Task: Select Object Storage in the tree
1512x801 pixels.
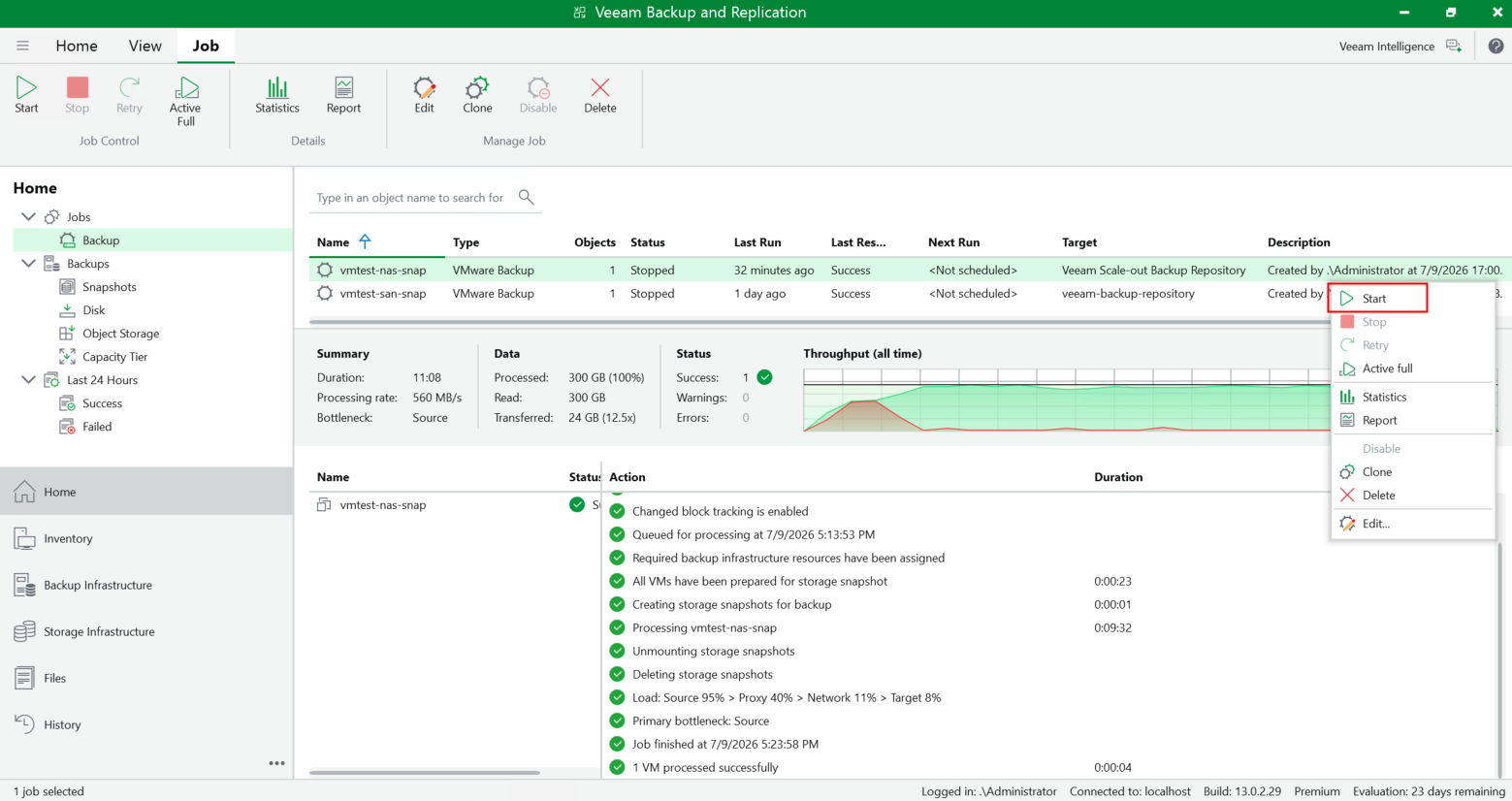Action: (x=120, y=334)
